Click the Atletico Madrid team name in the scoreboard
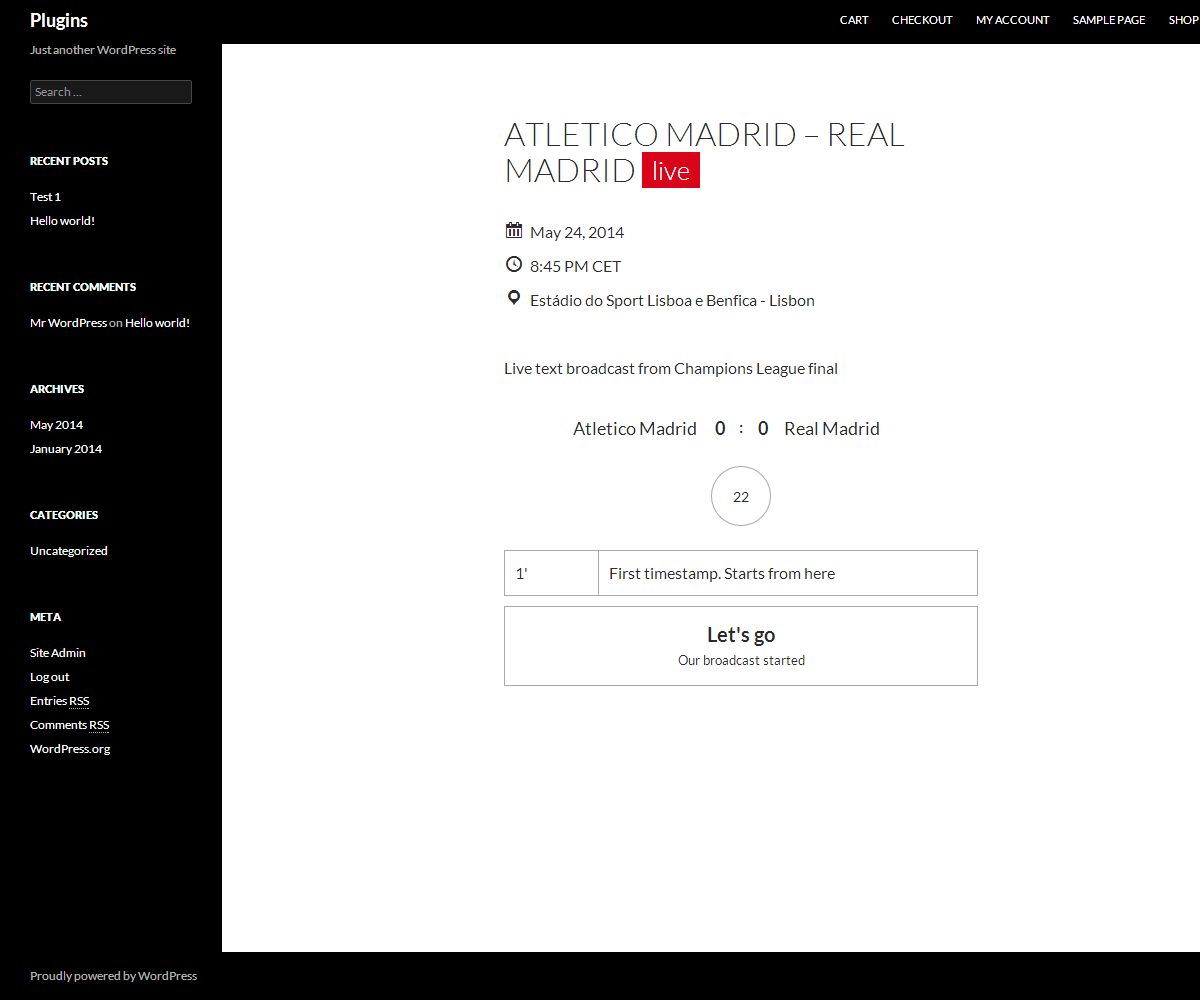 pos(635,429)
